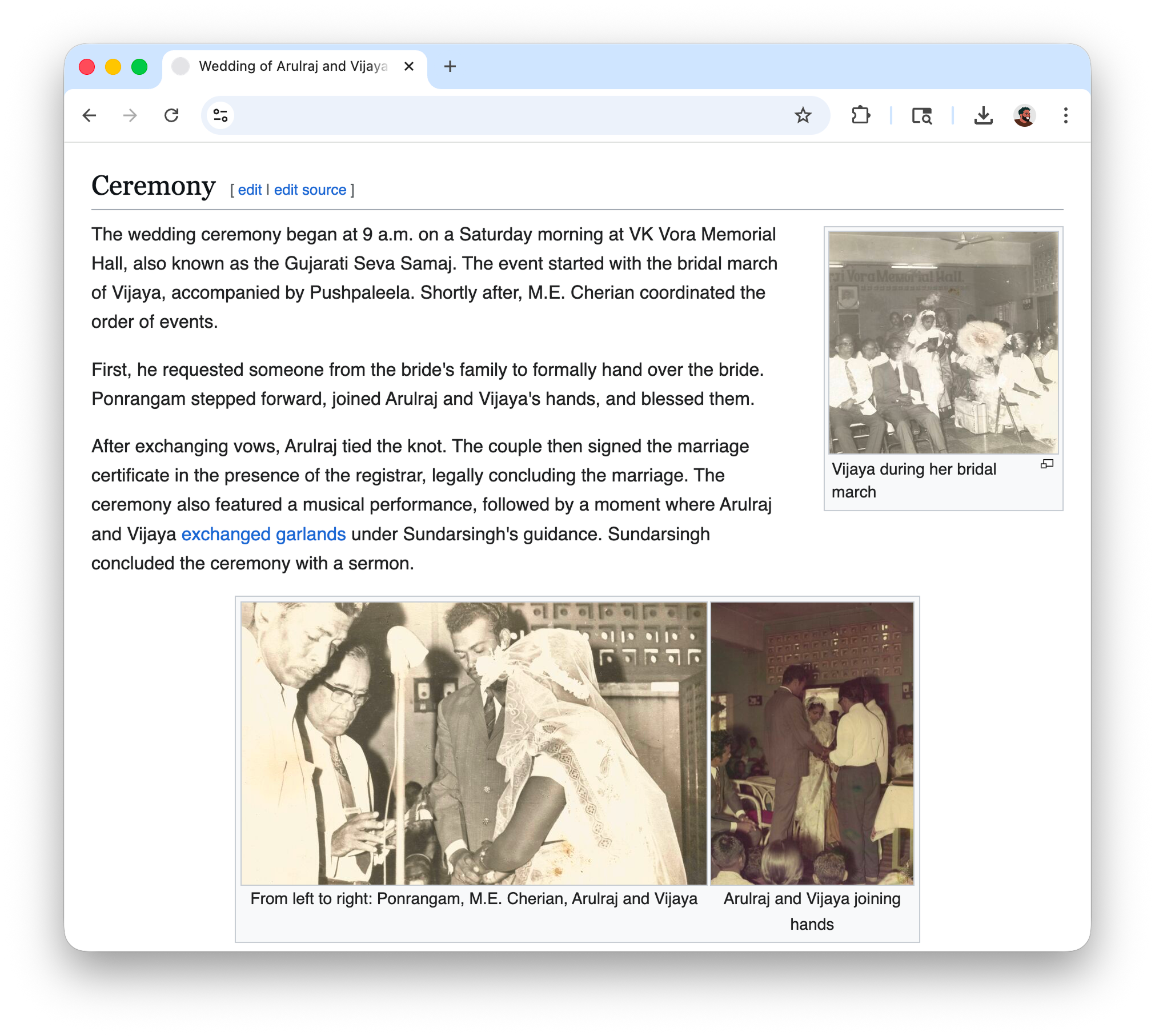Image resolution: width=1155 pixels, height=1036 pixels.
Task: Select the Wedding of Arulraj and Vijaya tab
Action: (292, 66)
